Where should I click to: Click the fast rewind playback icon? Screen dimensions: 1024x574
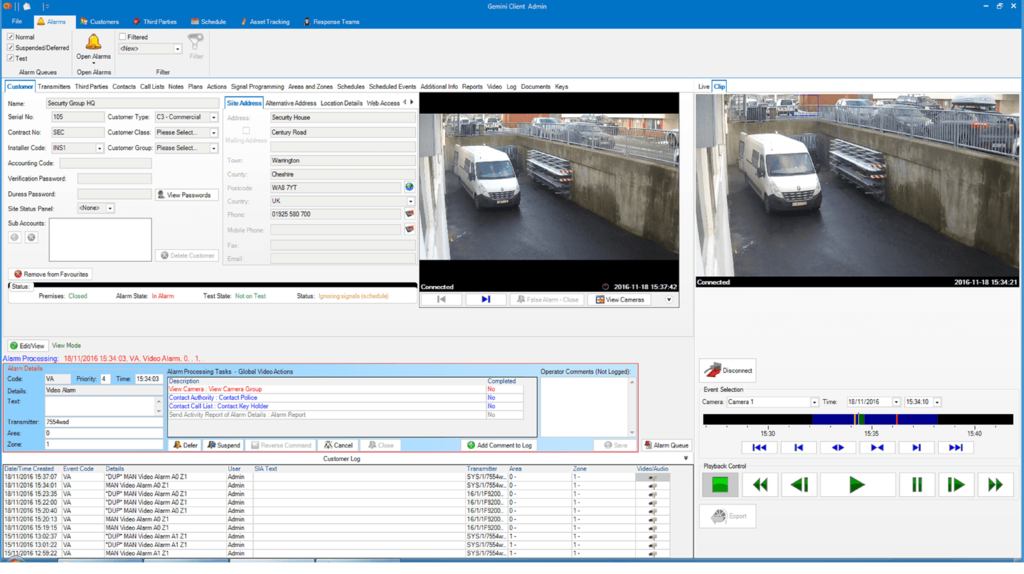(761, 485)
